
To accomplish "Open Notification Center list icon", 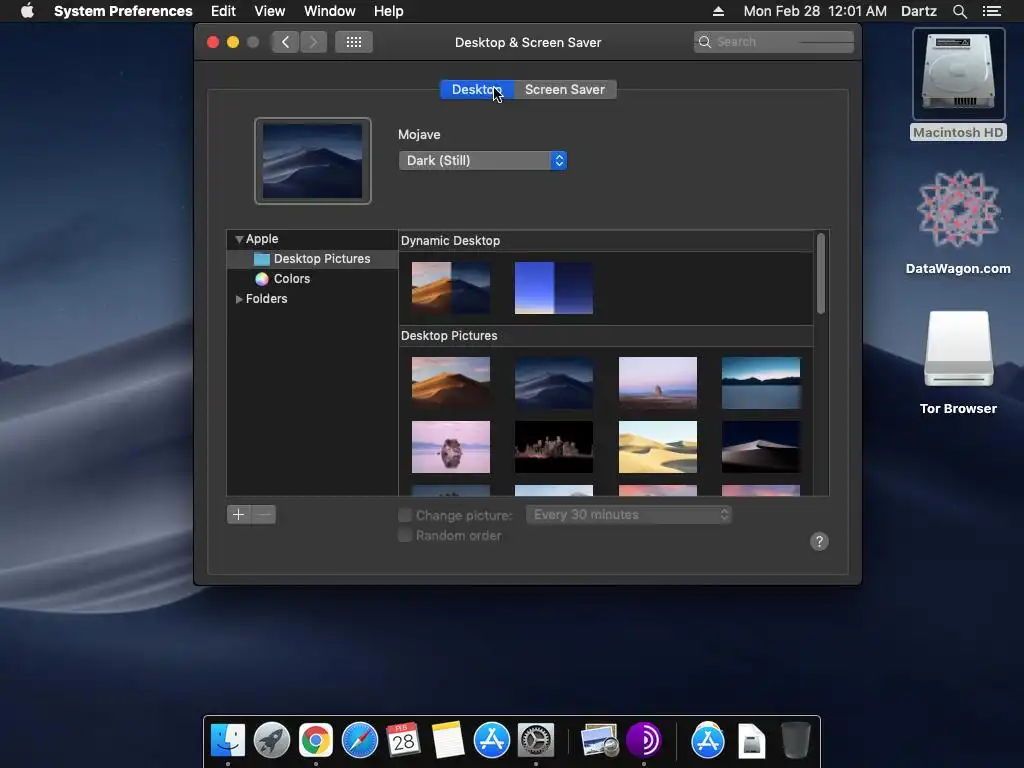I will point(991,11).
